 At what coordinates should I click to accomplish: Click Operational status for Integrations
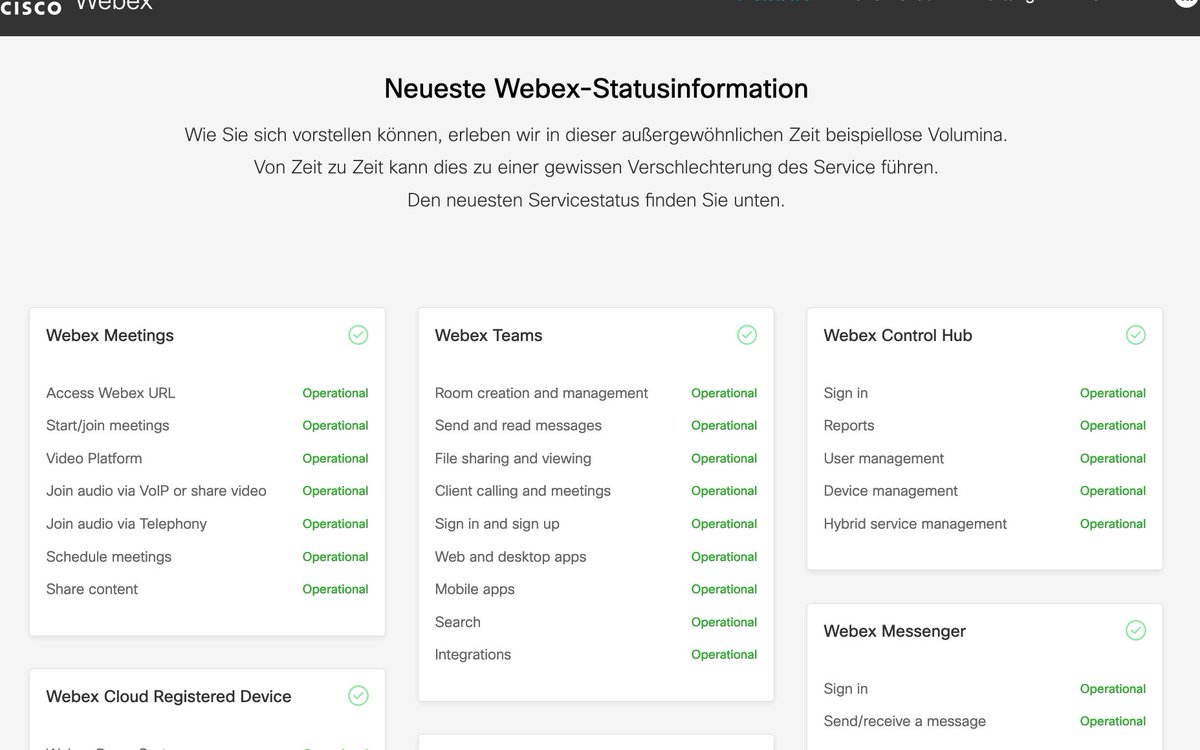point(724,655)
